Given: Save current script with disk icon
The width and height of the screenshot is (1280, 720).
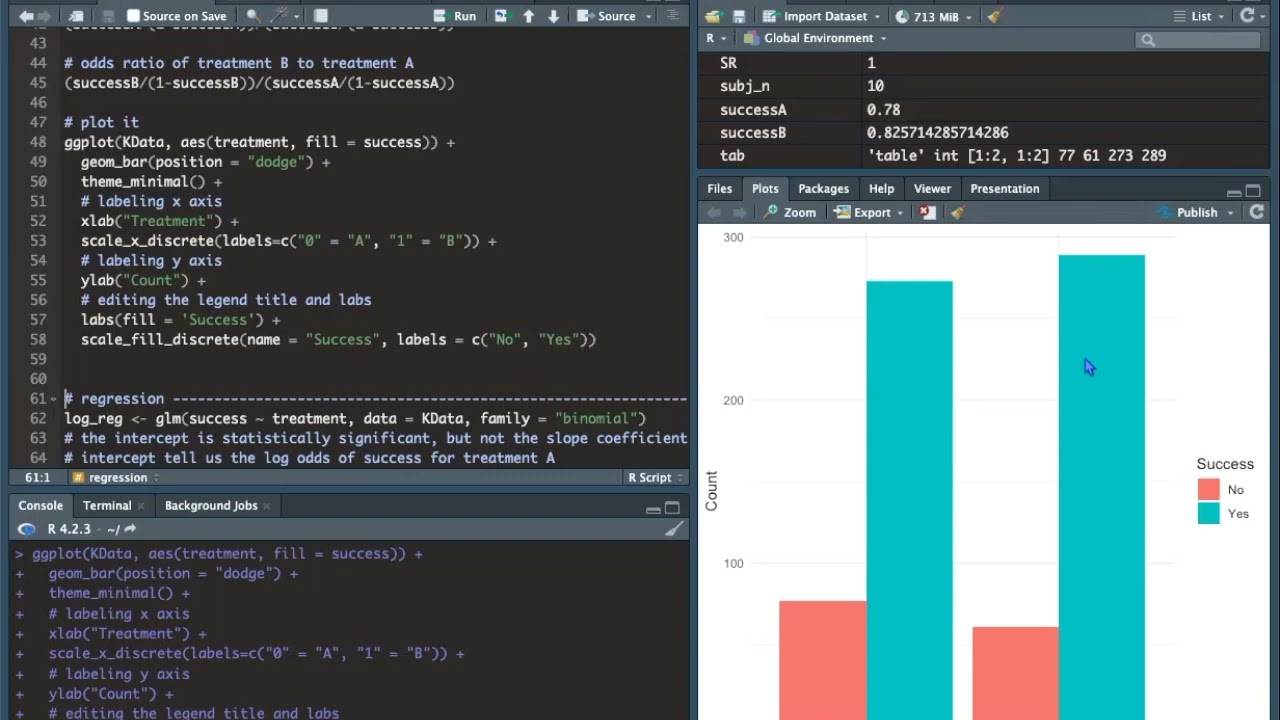Looking at the screenshot, I should (109, 16).
